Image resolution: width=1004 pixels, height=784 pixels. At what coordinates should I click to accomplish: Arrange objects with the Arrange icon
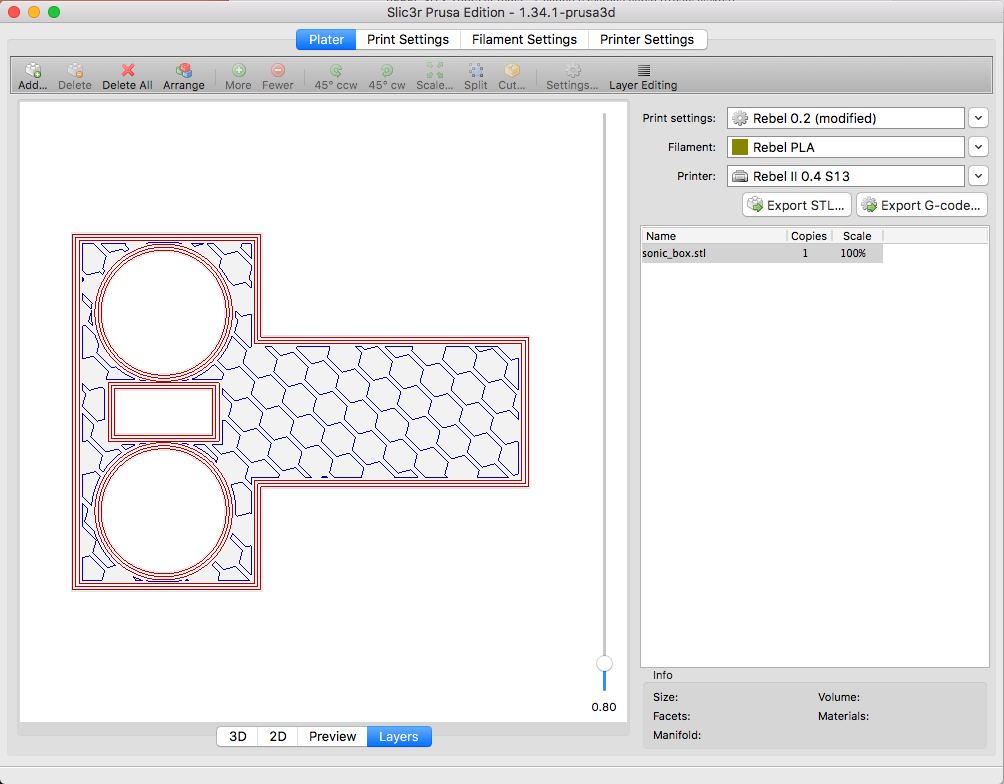coord(183,71)
